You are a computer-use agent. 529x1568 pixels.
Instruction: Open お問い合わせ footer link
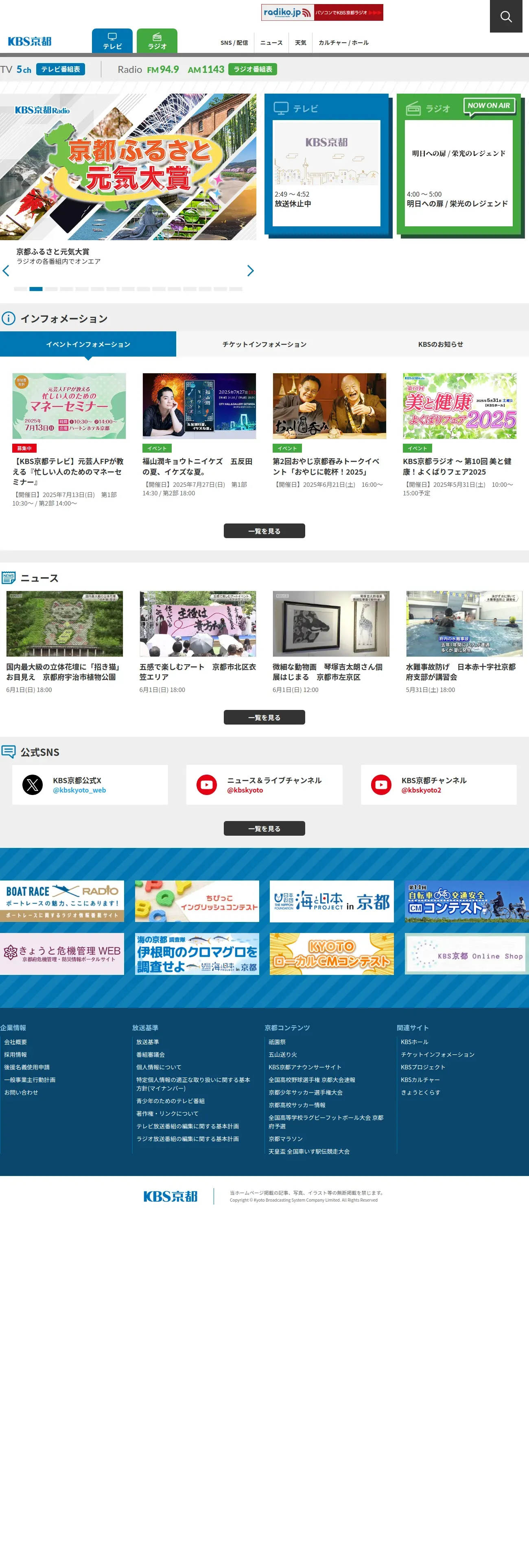point(21,1093)
